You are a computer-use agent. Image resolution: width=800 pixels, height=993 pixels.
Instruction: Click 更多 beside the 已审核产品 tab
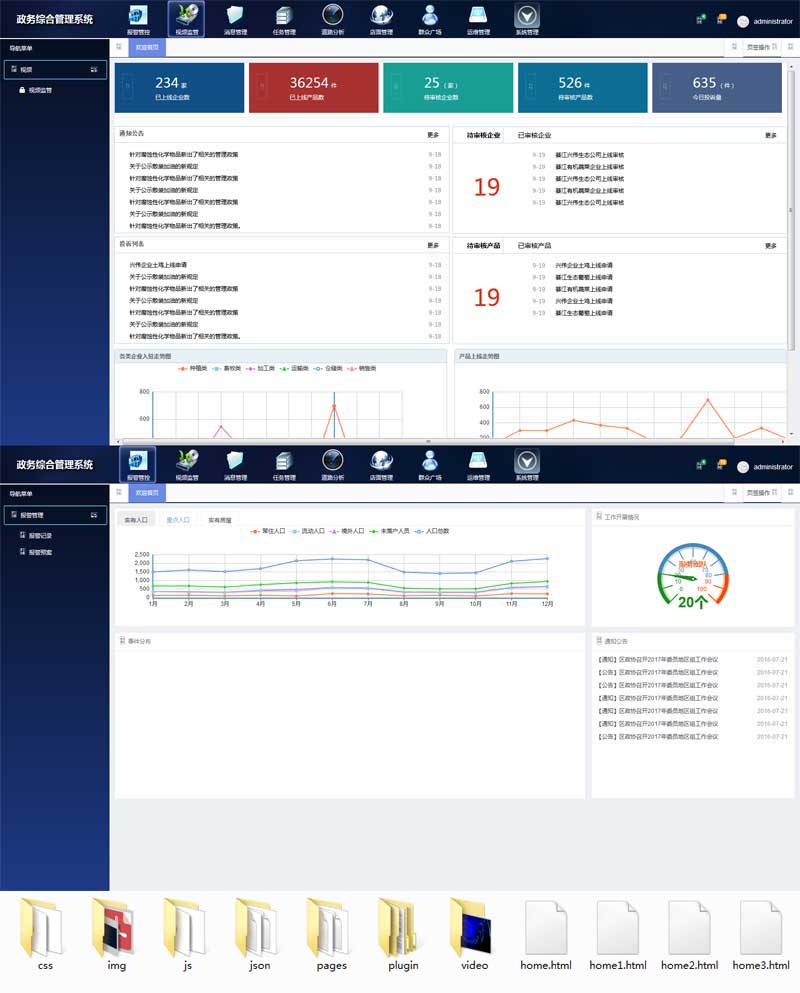click(770, 245)
